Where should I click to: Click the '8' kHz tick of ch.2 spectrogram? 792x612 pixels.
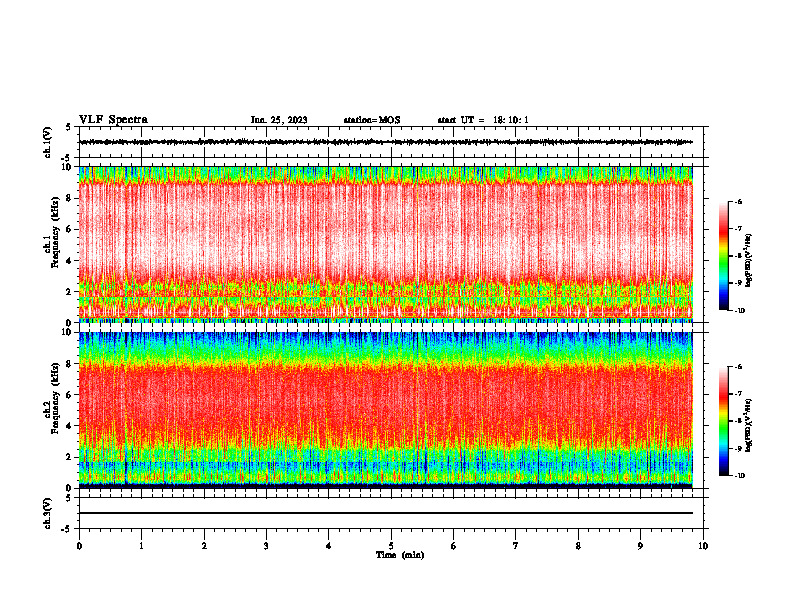point(70,364)
